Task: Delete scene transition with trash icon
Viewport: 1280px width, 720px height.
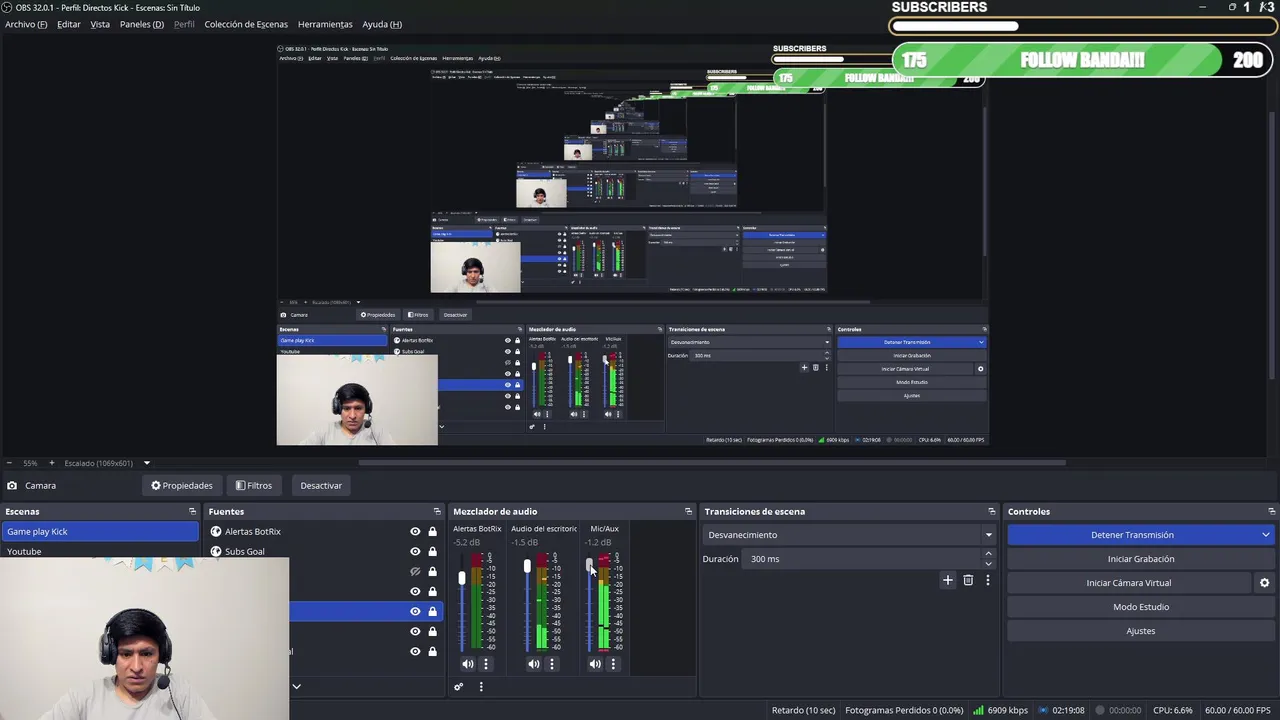Action: 968,580
